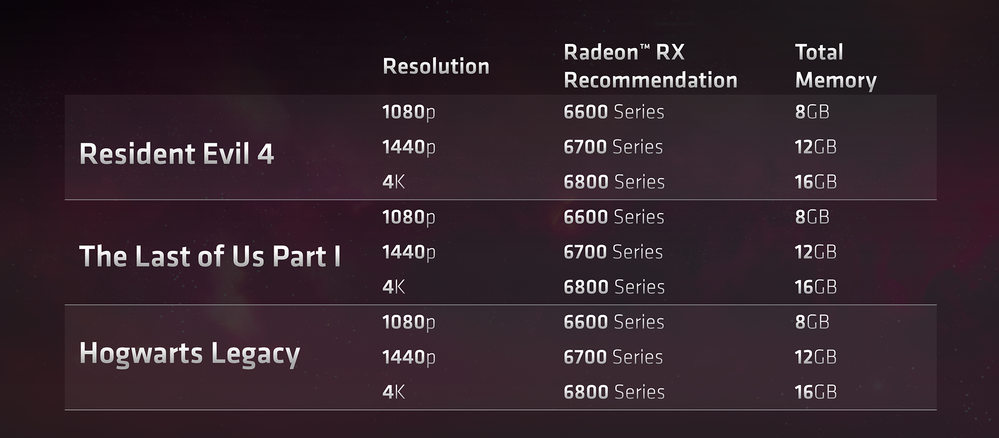Click the Radeon RX Recommendation column header

pos(650,66)
